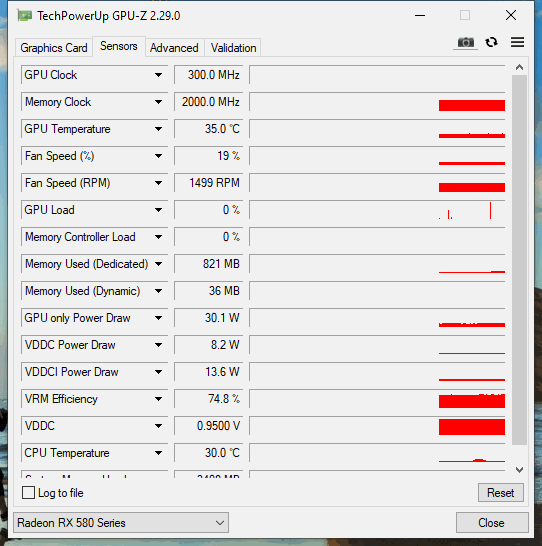Click the Memory Clock history graph
542x546 pixels.
pos(377,102)
